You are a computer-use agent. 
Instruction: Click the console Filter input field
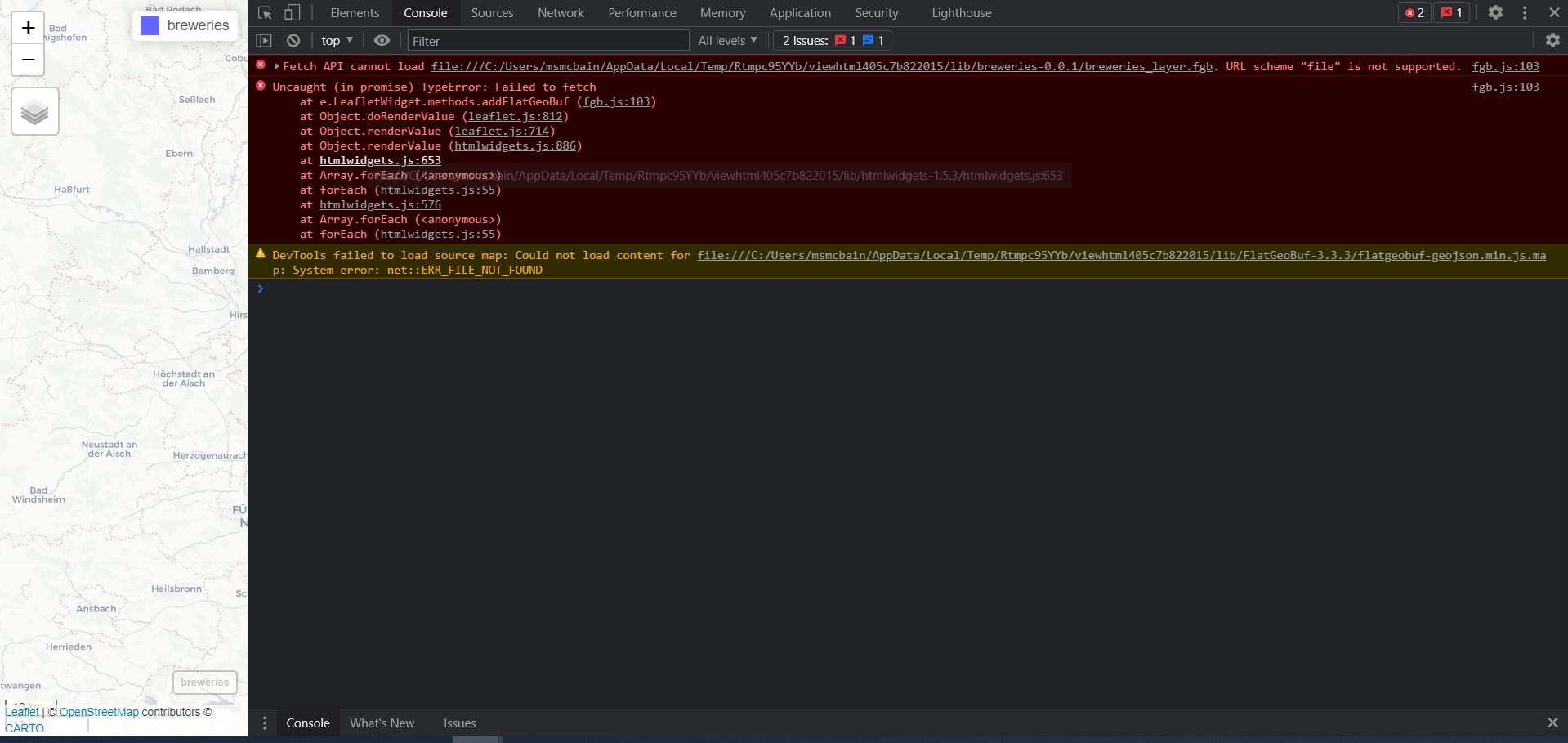click(x=548, y=41)
